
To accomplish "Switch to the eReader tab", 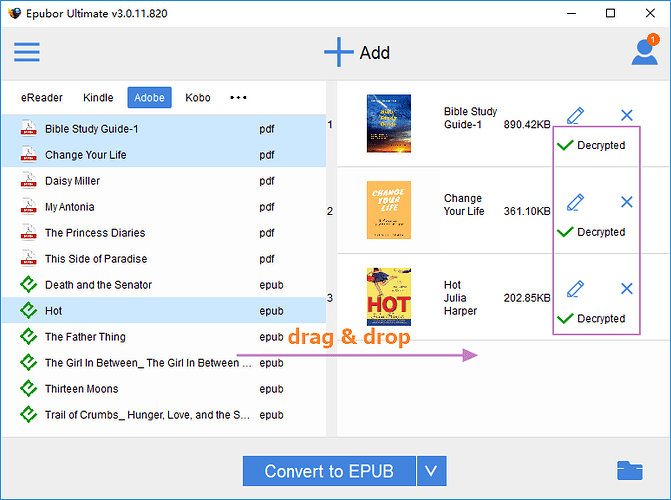I will coord(42,98).
